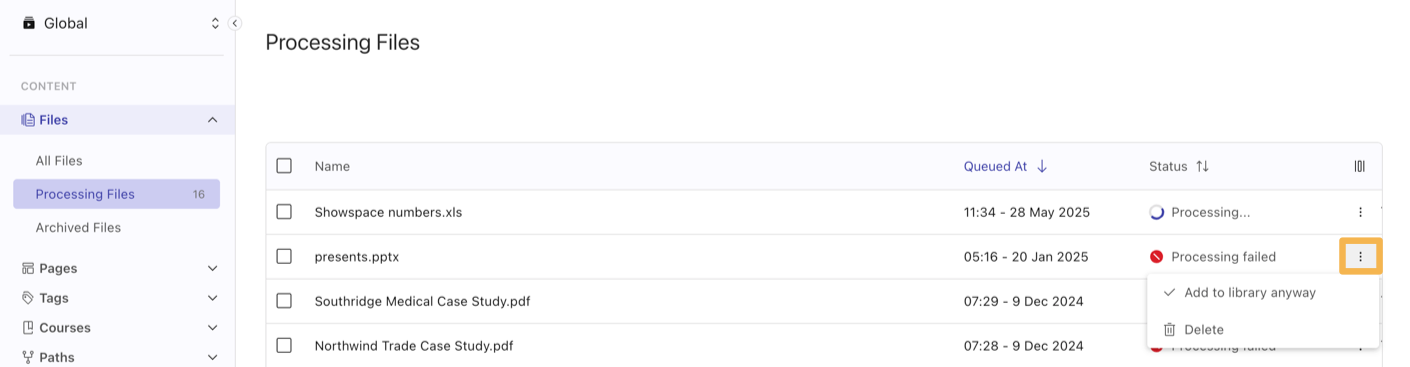
Task: Sort by the Status column arrows
Action: [1202, 166]
